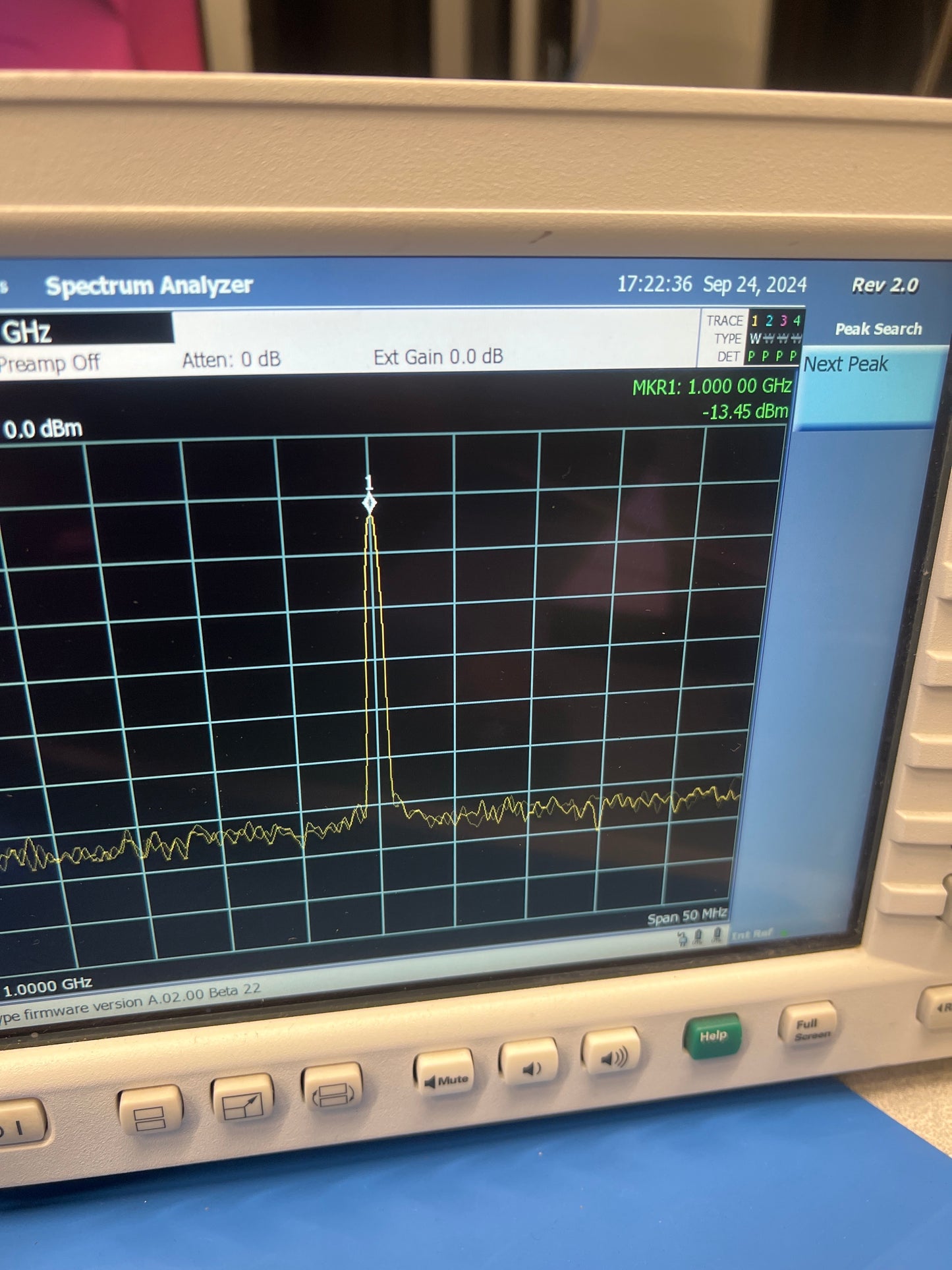Click the Ext Gain 0.0 dB setting

[438, 357]
